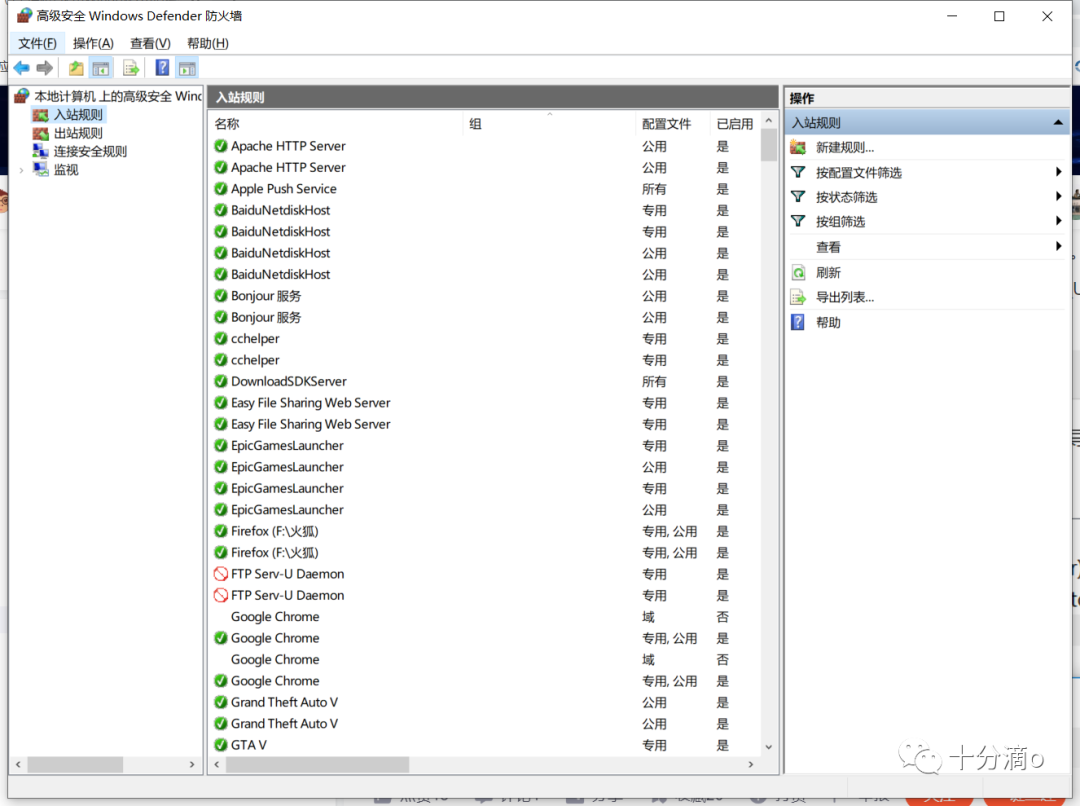Screen dimensions: 1080x806
Task: Open the 帮助(H) menu
Action: [207, 43]
